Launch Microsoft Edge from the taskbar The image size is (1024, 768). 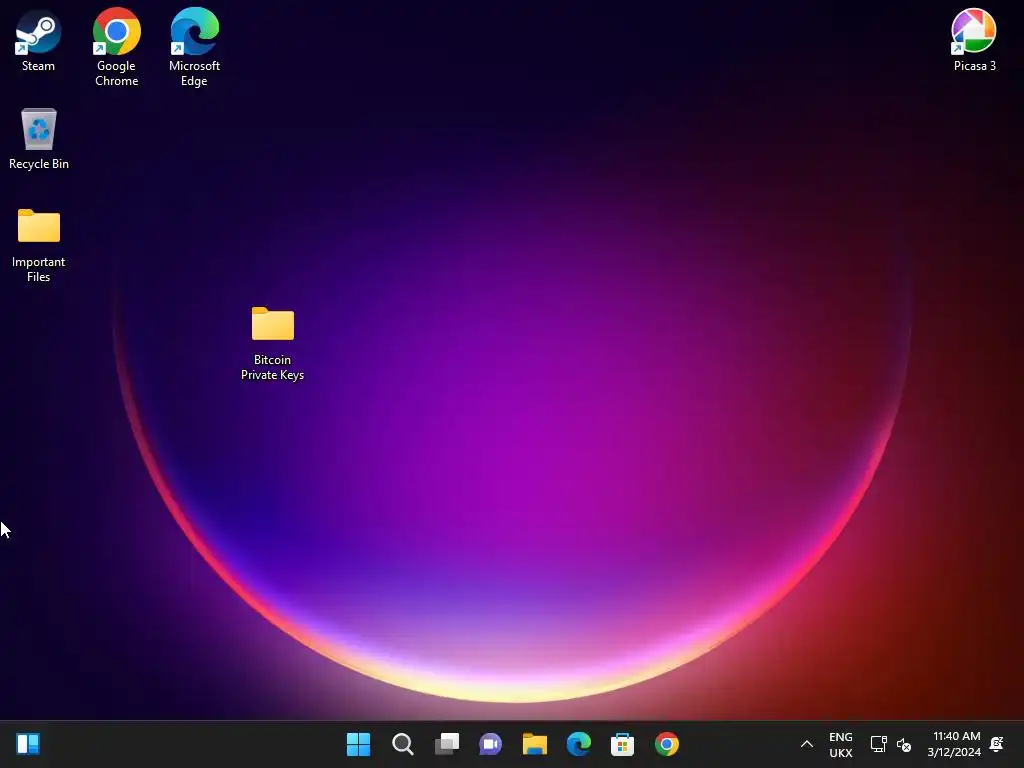(x=579, y=744)
